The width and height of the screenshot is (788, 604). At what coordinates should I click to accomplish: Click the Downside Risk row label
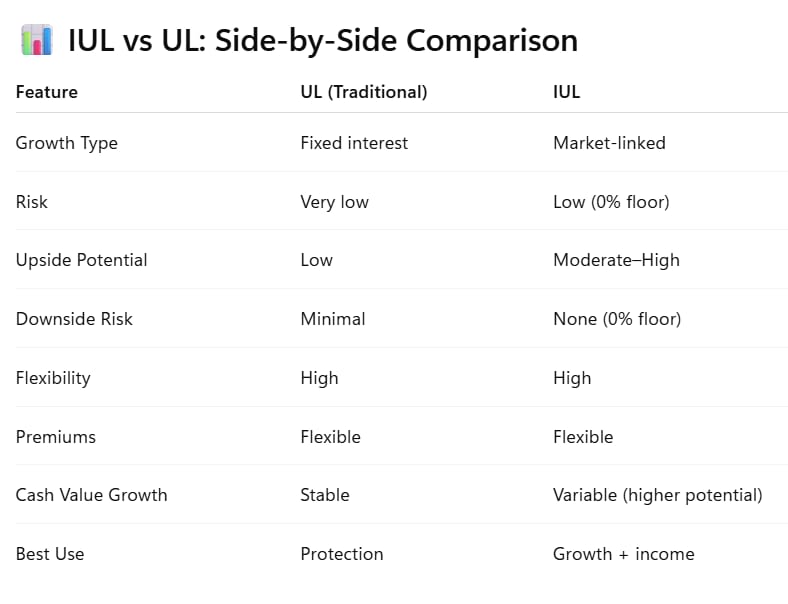coord(74,319)
